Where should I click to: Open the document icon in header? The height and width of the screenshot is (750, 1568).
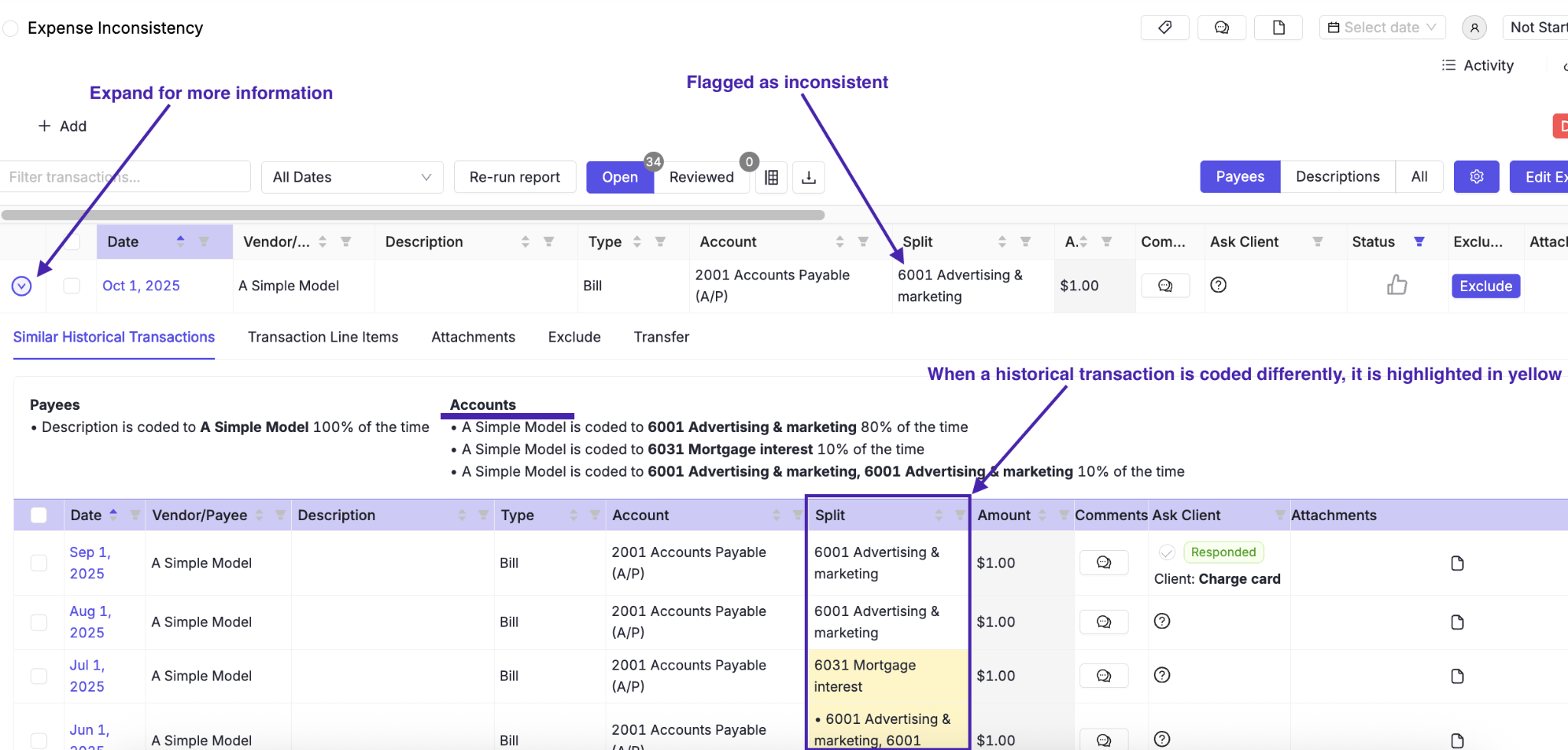click(x=1279, y=28)
